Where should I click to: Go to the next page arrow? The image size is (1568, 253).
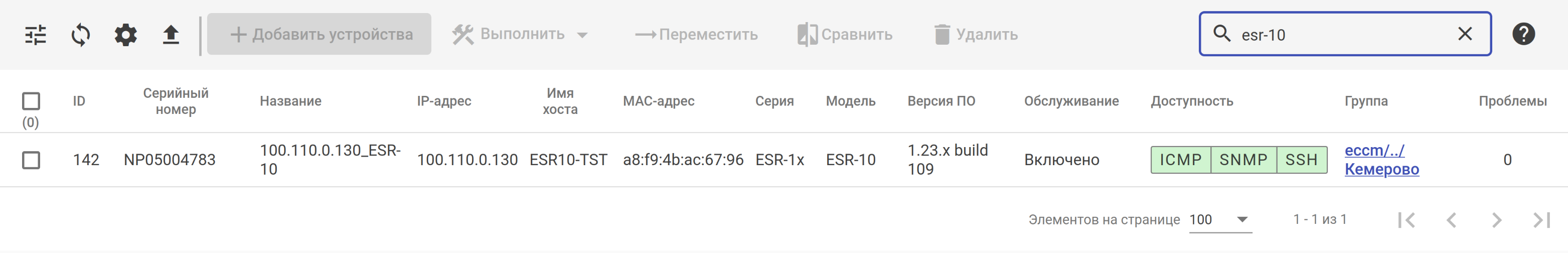pos(1496,220)
